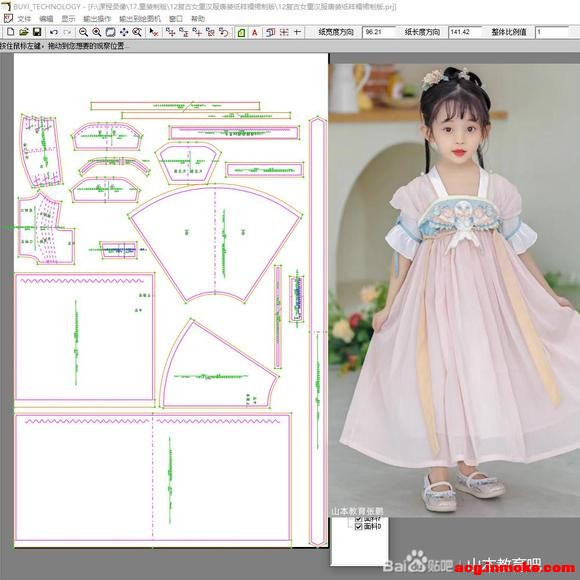Click the plus sign toolbar icon
This screenshot has width=580, height=580.
coord(297,32)
